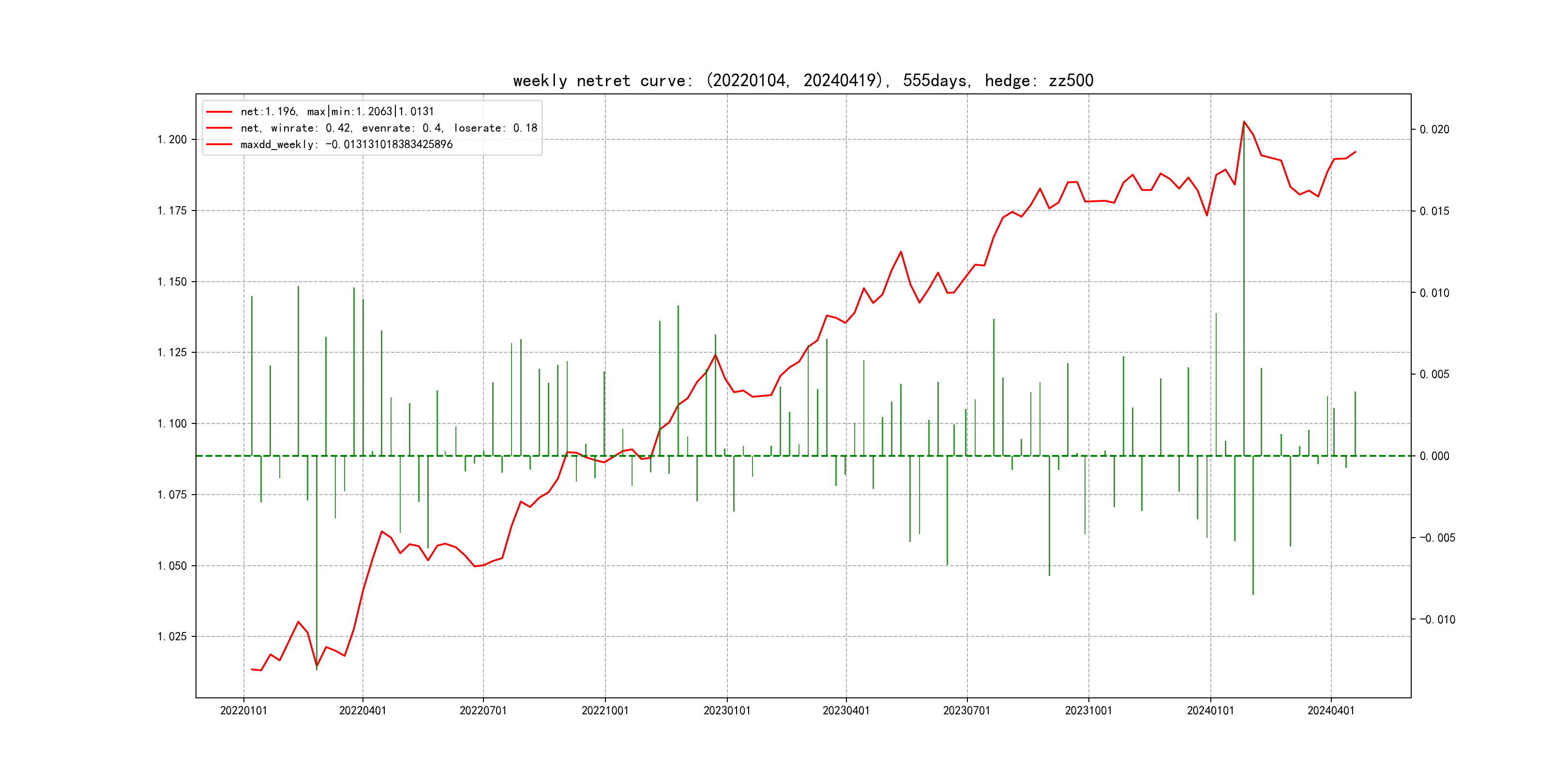The width and height of the screenshot is (1568, 784).
Task: Click x-axis label 20220701
Action: click(483, 711)
